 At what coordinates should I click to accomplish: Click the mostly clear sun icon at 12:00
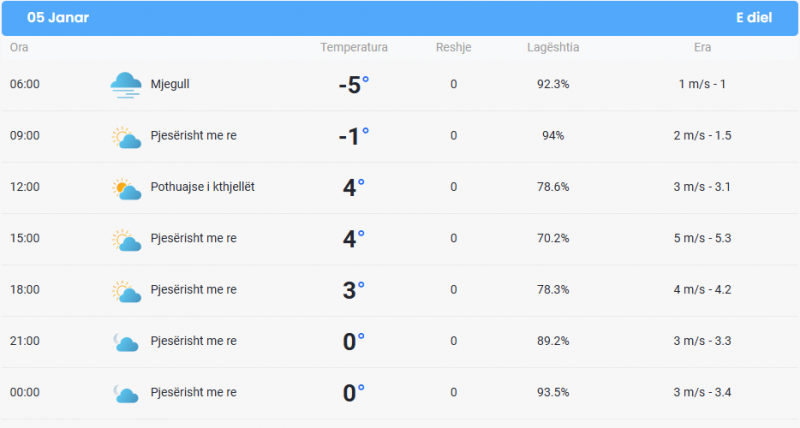point(126,188)
